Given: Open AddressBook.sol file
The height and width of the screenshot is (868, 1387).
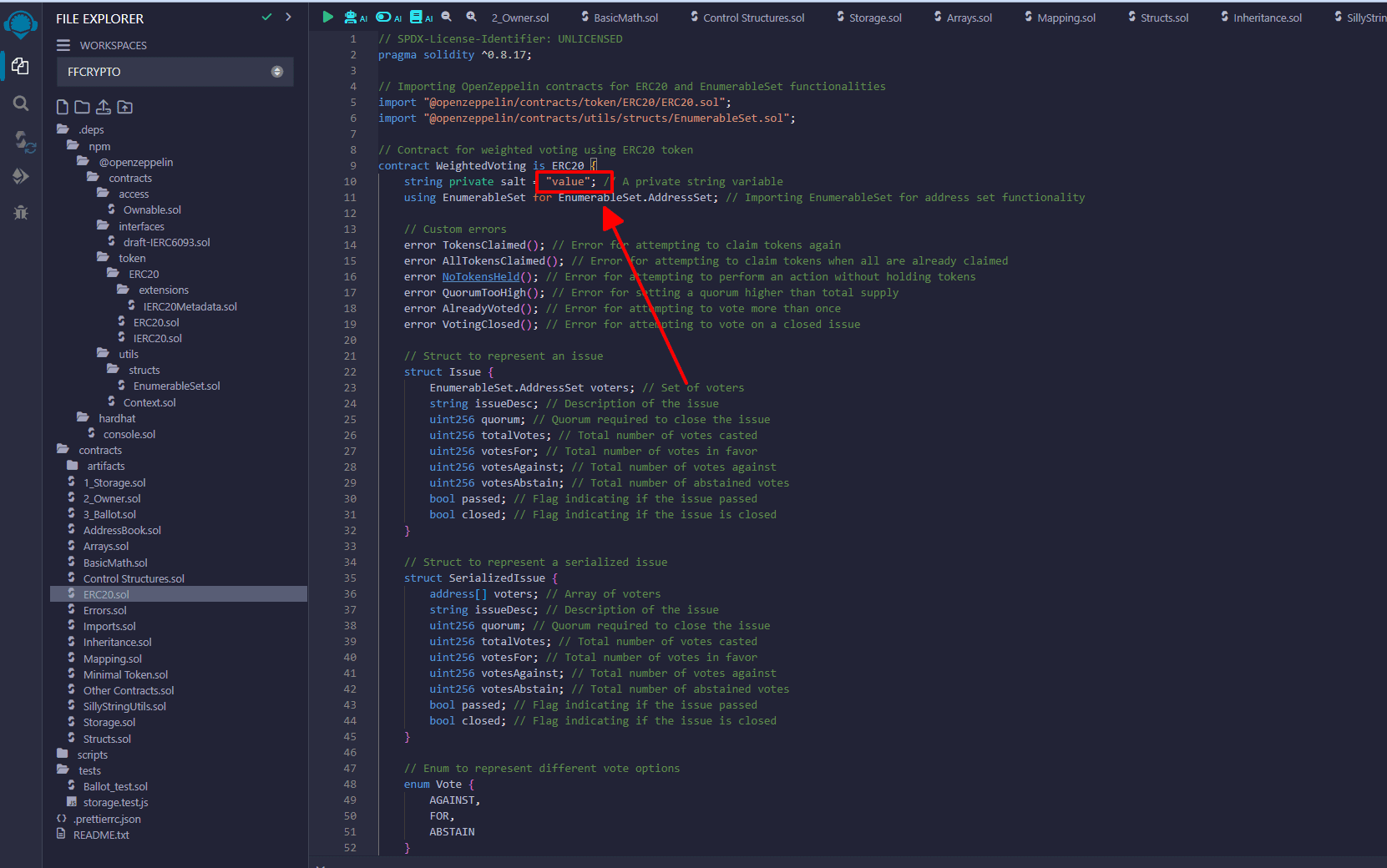Looking at the screenshot, I should [122, 530].
